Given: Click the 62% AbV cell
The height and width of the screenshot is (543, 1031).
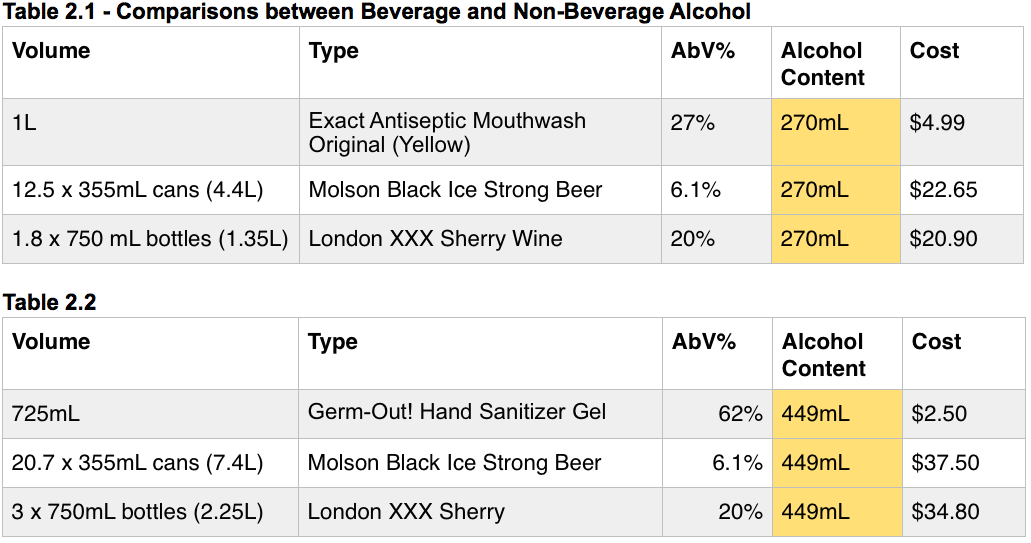Looking at the screenshot, I should pos(740,414).
